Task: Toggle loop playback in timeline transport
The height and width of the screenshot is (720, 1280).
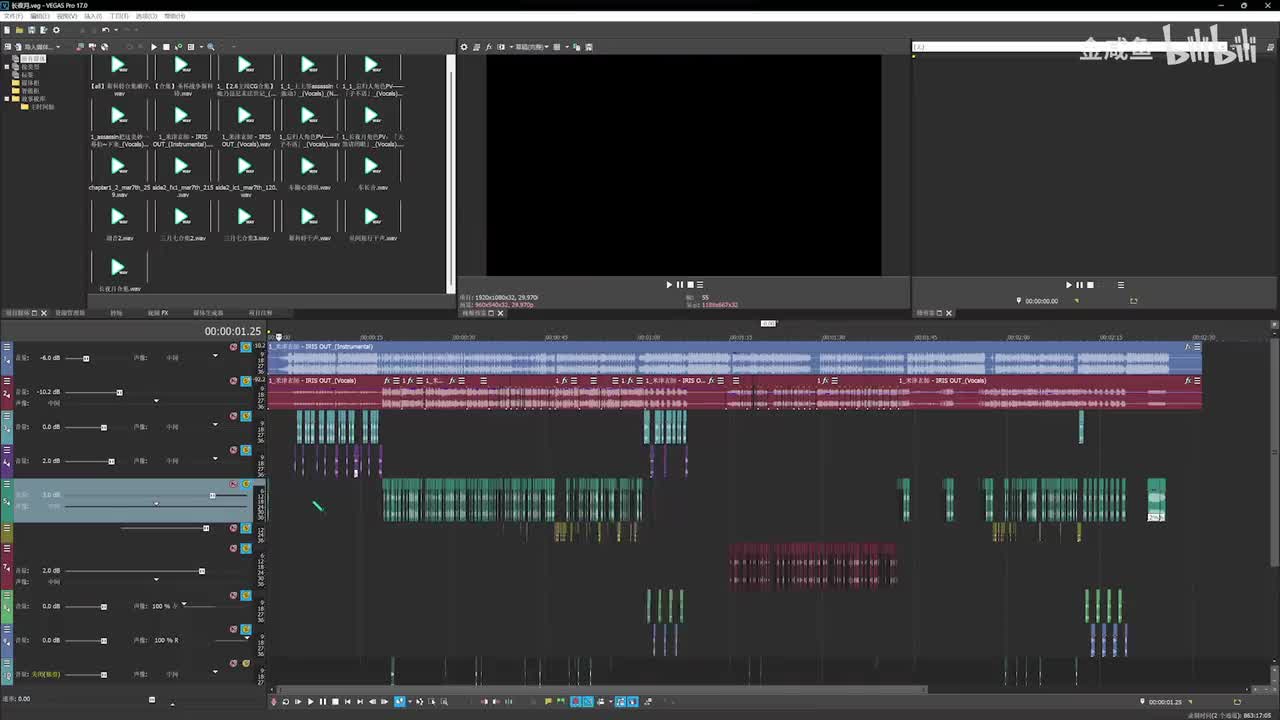Action: coord(286,702)
